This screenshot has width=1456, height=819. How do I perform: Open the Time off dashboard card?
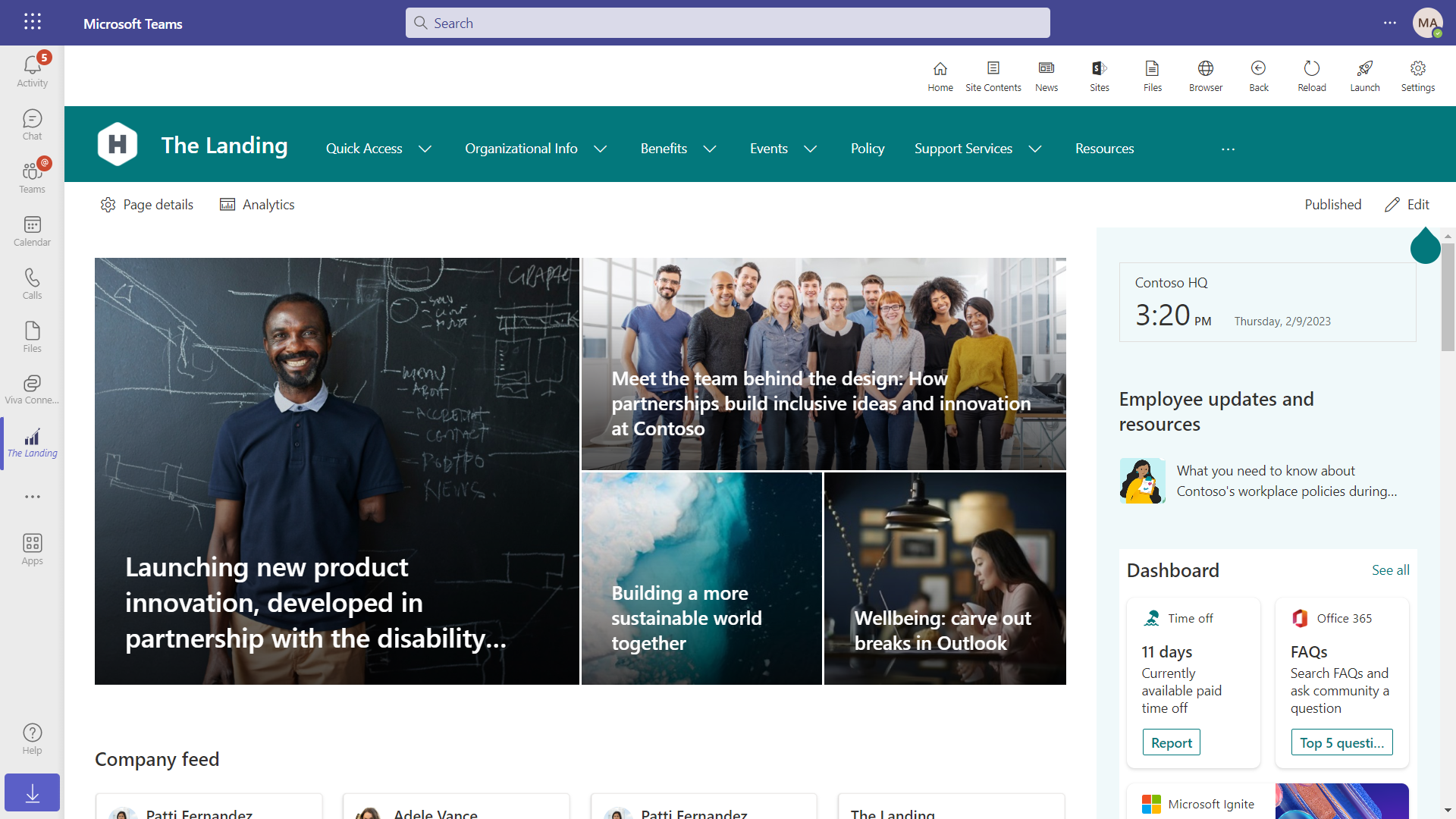pos(1193,682)
